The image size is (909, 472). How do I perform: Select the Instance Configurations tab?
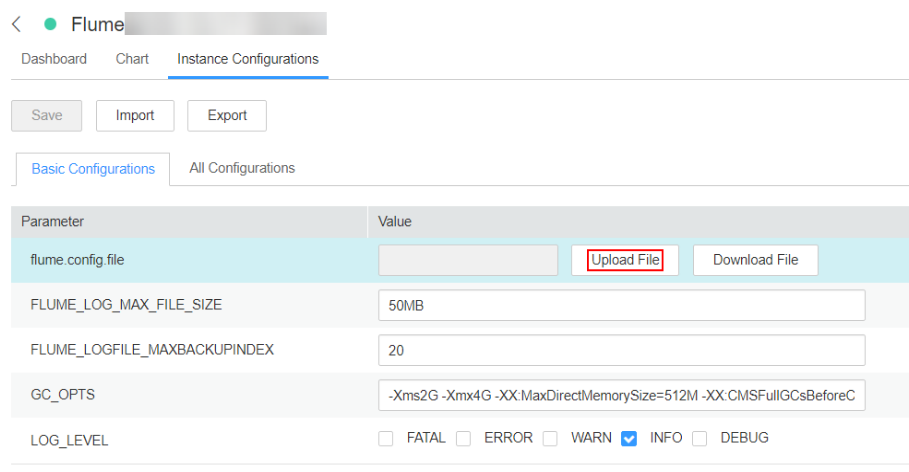[248, 59]
